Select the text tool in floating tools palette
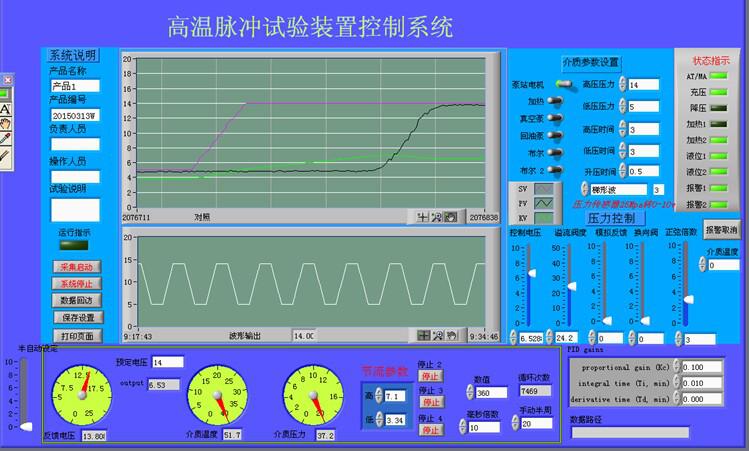The image size is (749, 451). pos(5,109)
